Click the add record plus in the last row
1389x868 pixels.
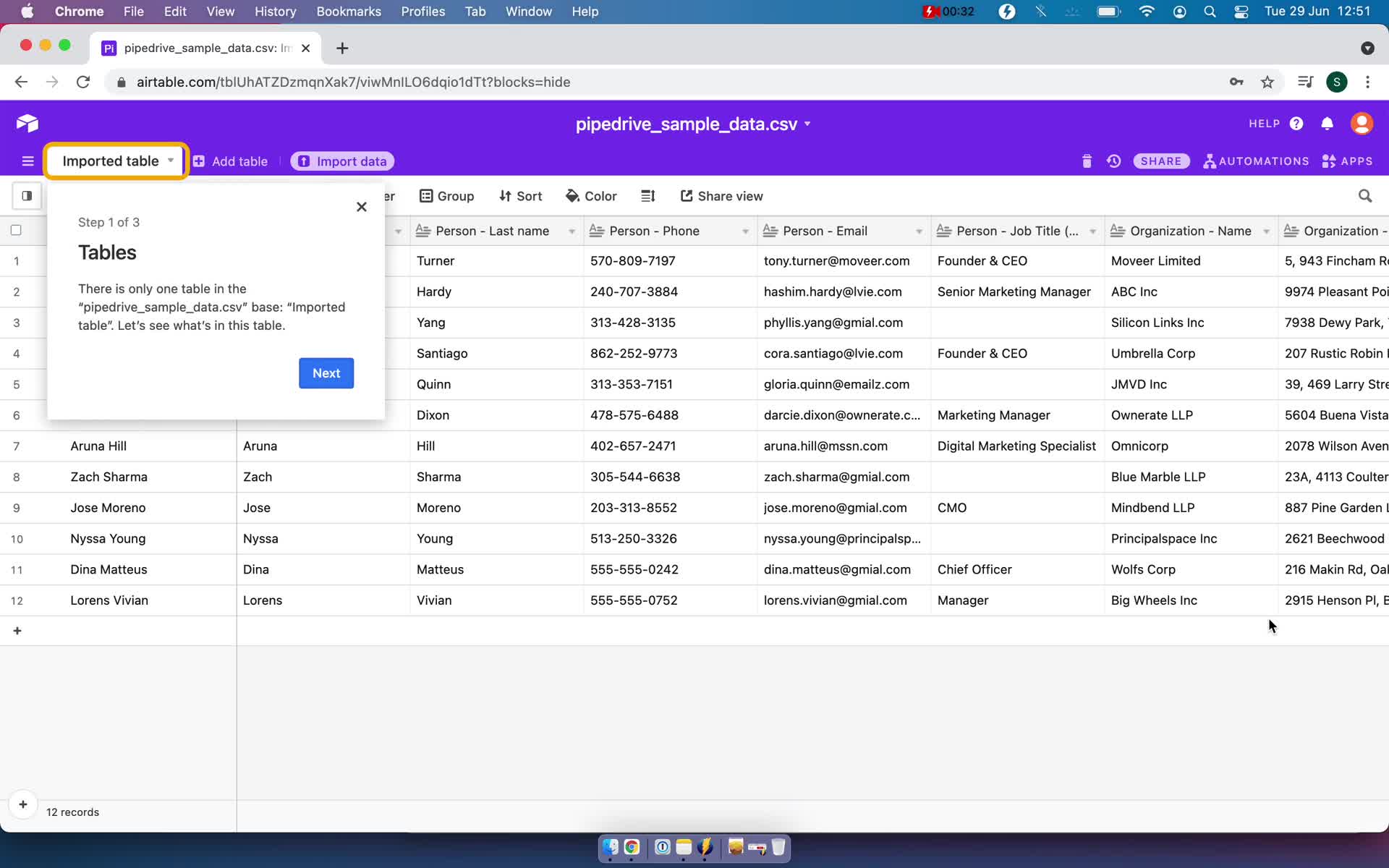pos(17,631)
